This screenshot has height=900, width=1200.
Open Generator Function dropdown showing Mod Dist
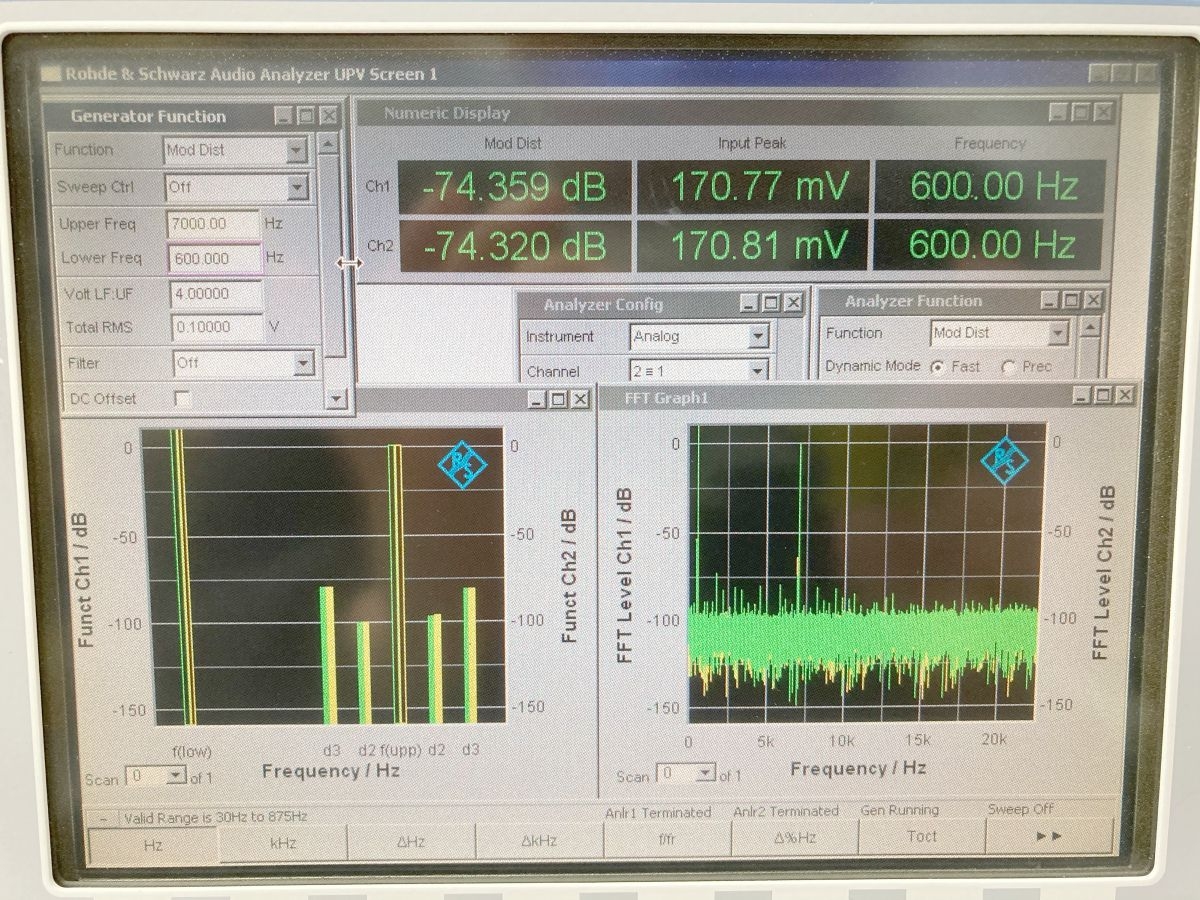(x=296, y=150)
